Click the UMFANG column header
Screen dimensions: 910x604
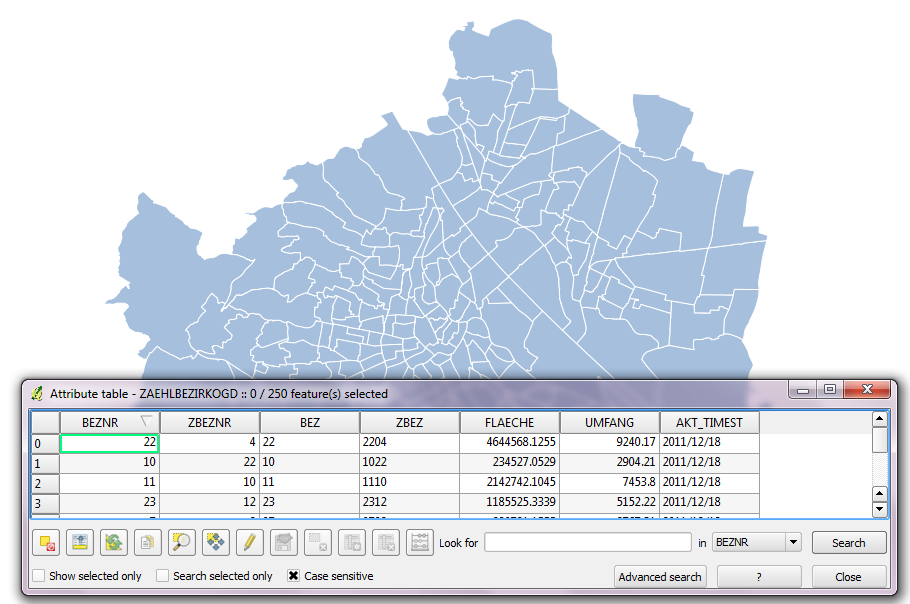click(x=609, y=422)
